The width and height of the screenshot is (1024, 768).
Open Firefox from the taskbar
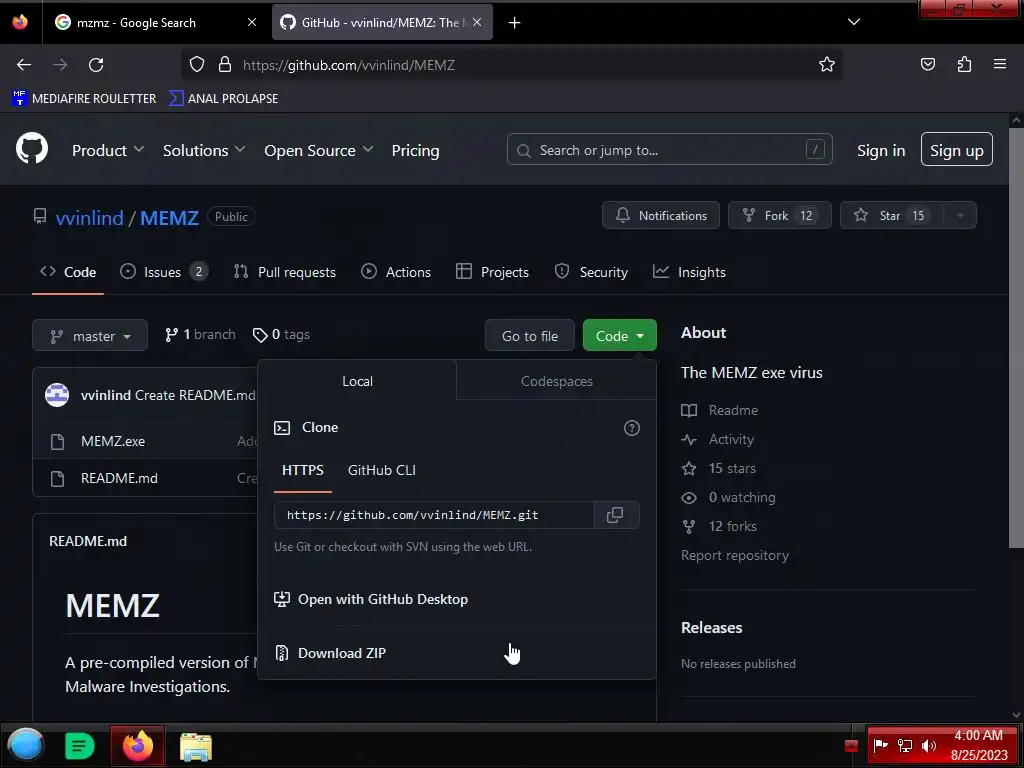(x=138, y=746)
